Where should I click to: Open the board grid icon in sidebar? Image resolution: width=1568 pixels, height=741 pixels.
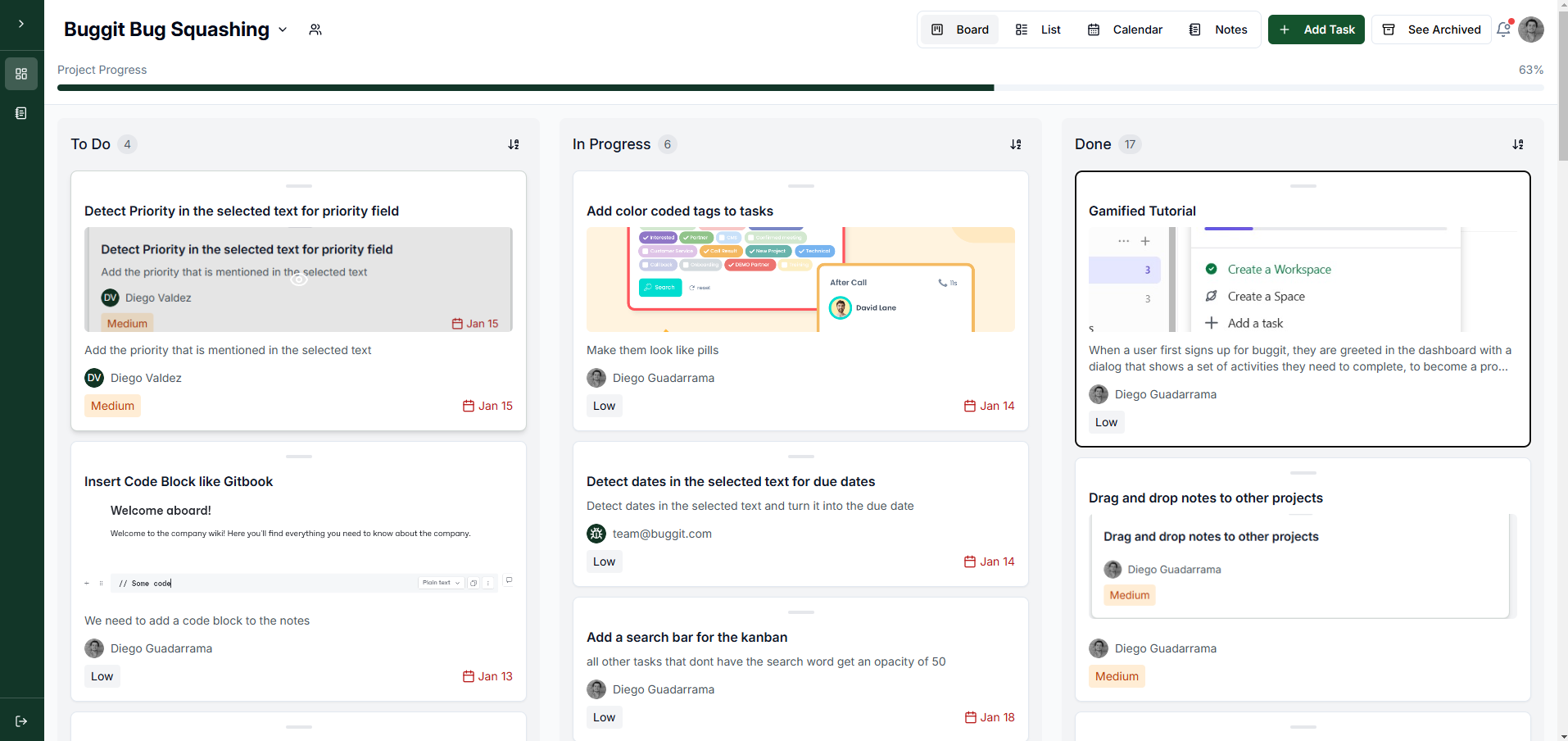click(21, 74)
